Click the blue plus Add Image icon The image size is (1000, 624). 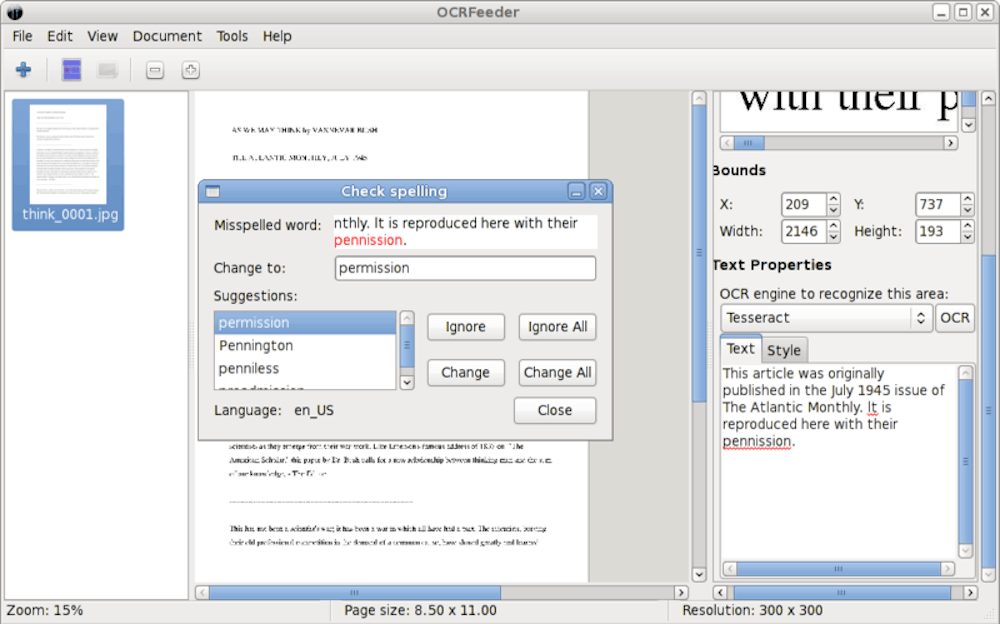point(23,70)
